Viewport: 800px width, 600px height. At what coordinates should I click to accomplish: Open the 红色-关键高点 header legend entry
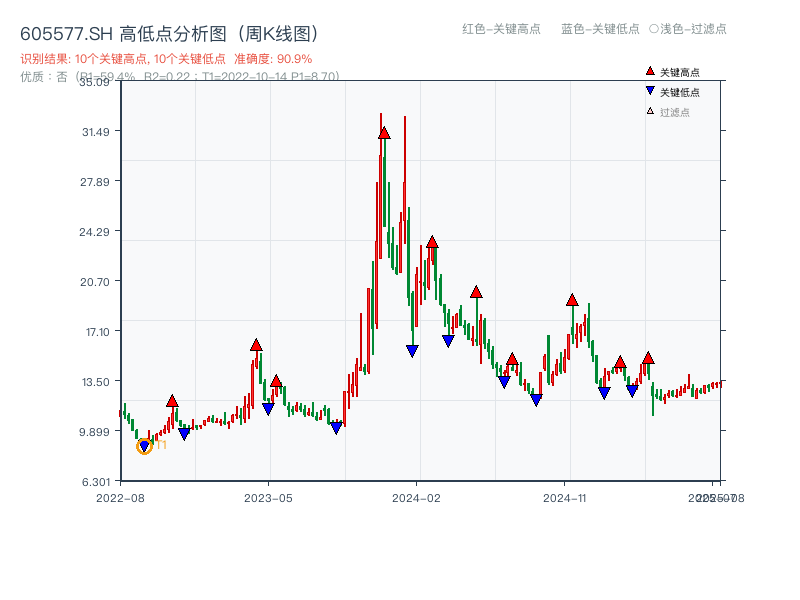(502, 30)
